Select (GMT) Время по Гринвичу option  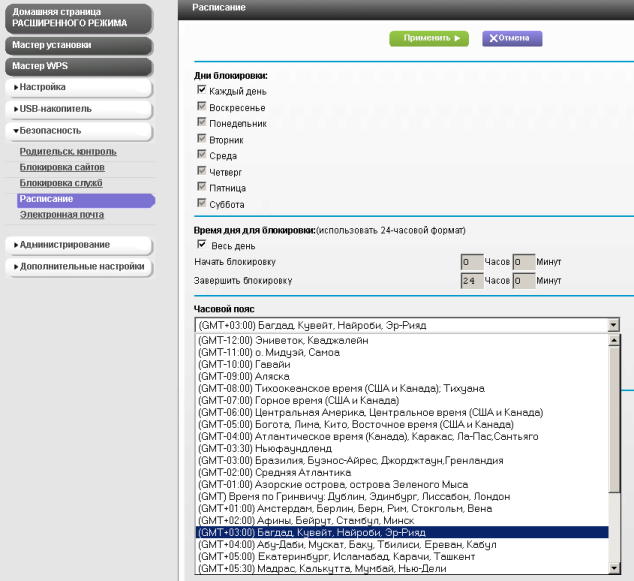click(402, 496)
